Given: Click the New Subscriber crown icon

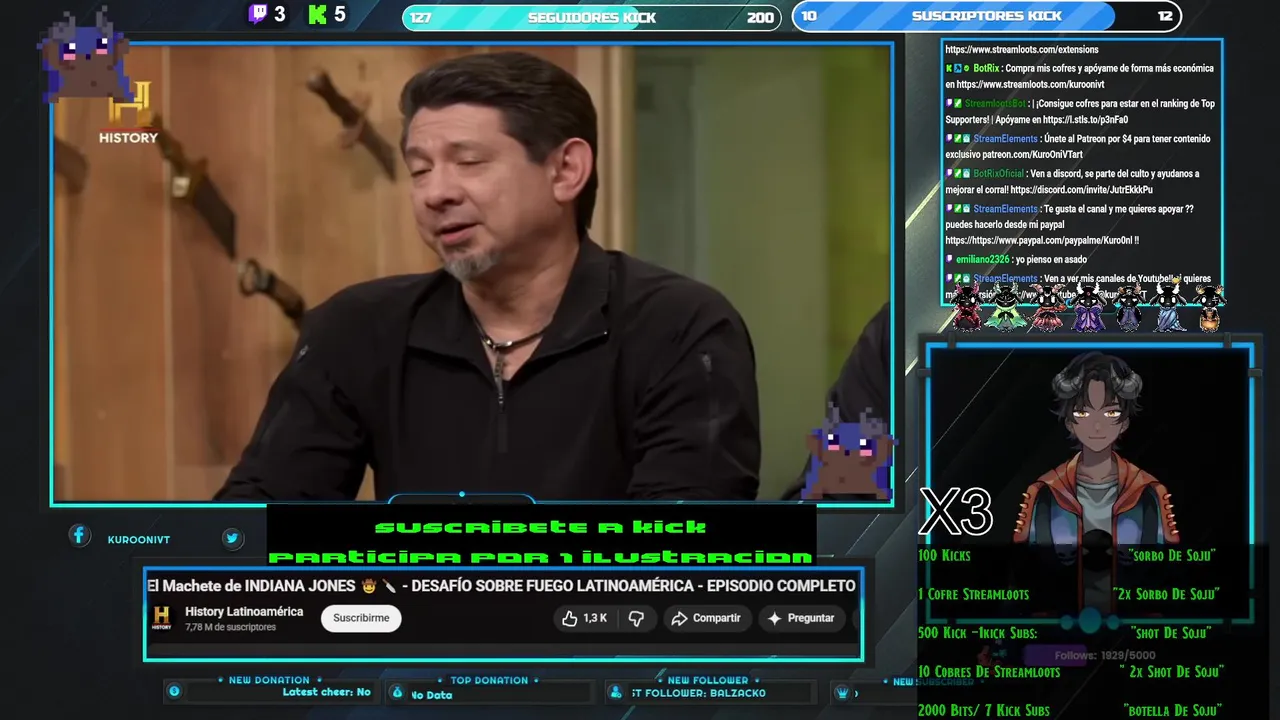Looking at the screenshot, I should coord(842,692).
